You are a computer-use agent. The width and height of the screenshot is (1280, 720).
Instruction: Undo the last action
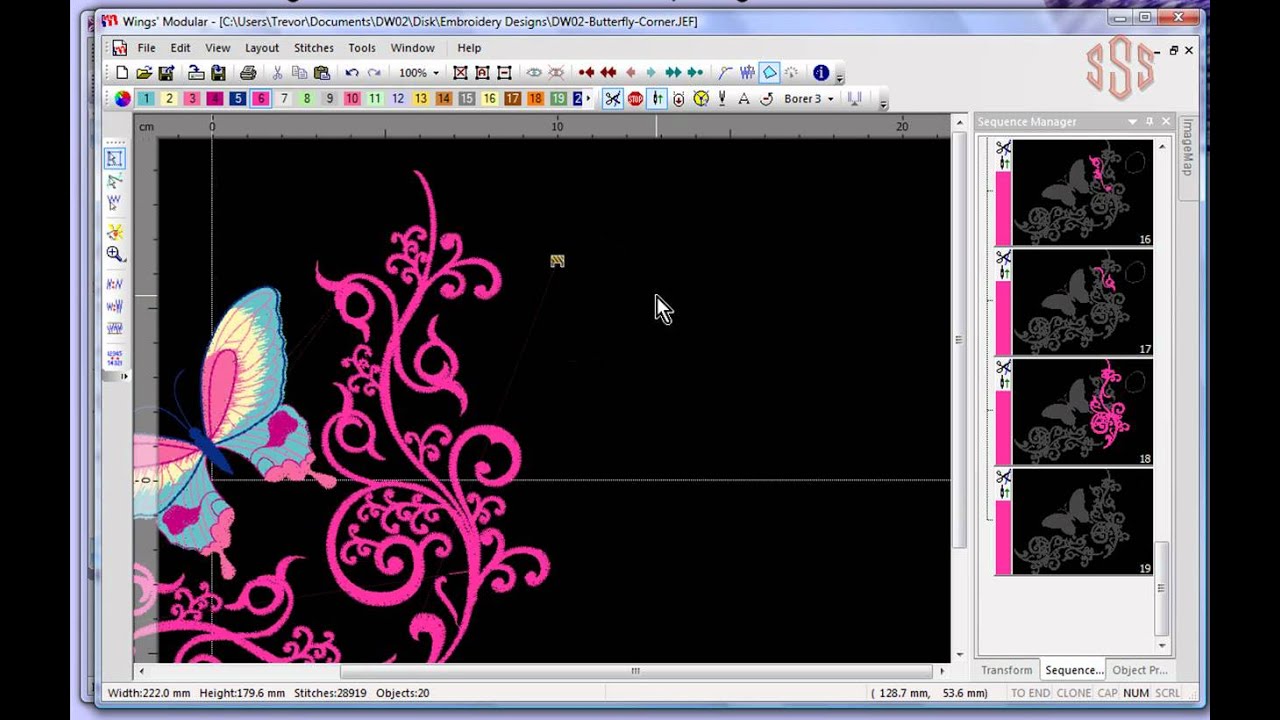click(352, 73)
